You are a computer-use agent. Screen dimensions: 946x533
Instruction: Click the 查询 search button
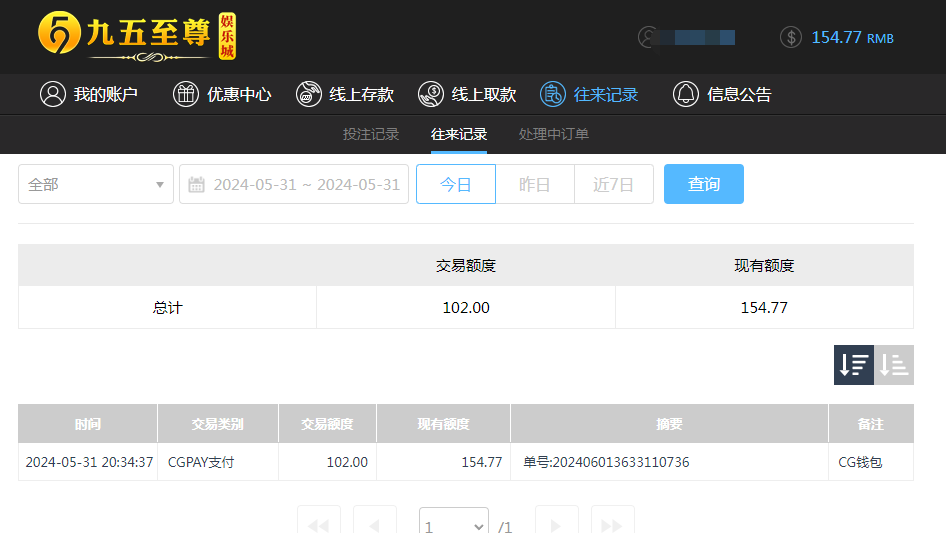703,184
